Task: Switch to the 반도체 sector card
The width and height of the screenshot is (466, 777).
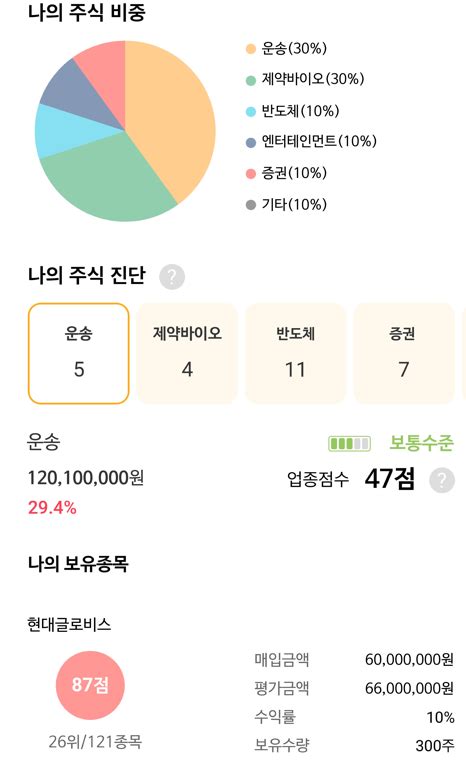Action: point(295,353)
